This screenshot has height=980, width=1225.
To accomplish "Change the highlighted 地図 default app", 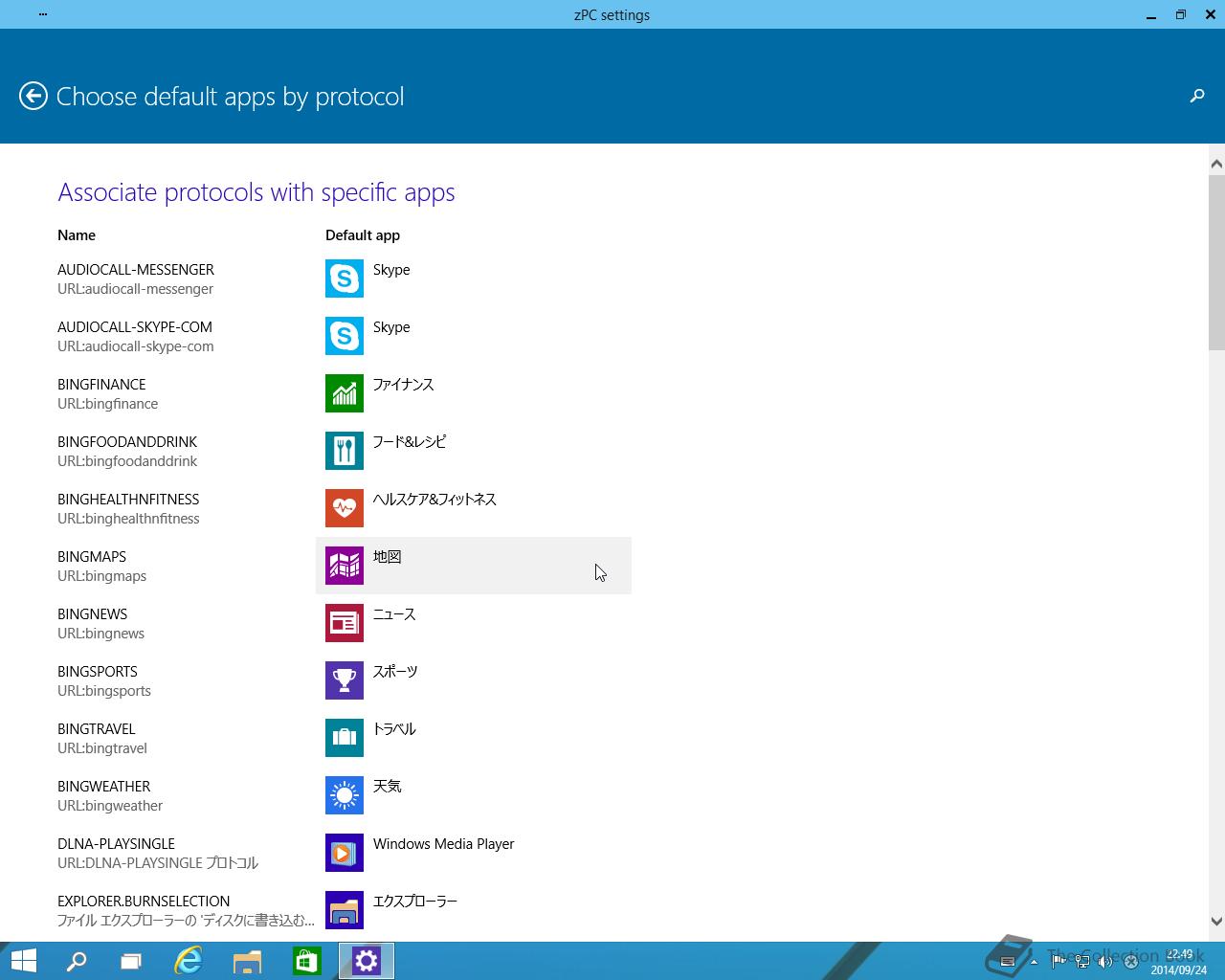I will 474,566.
